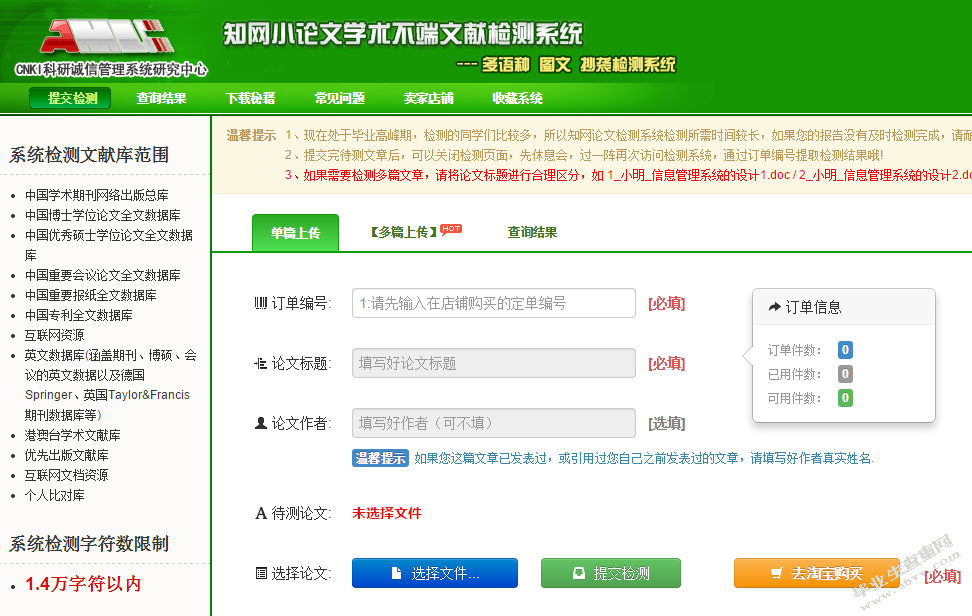The width and height of the screenshot is (972, 616).
Task: Open the 下载秘籍 navigation item
Action: pyautogui.click(x=250, y=98)
